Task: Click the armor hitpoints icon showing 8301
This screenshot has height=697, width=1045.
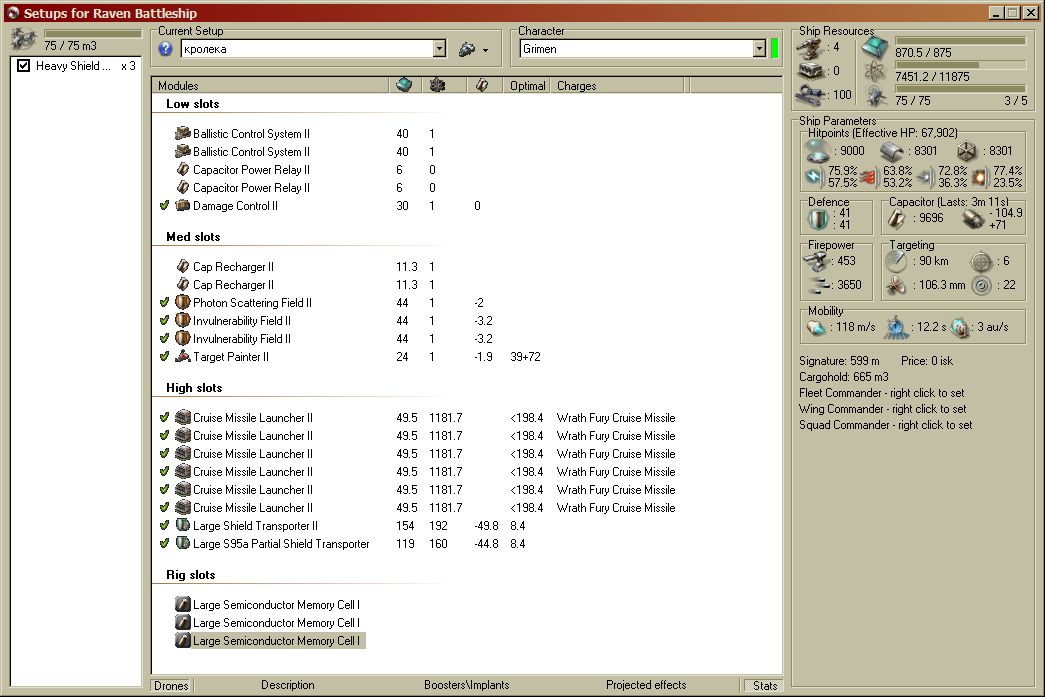Action: coord(890,151)
